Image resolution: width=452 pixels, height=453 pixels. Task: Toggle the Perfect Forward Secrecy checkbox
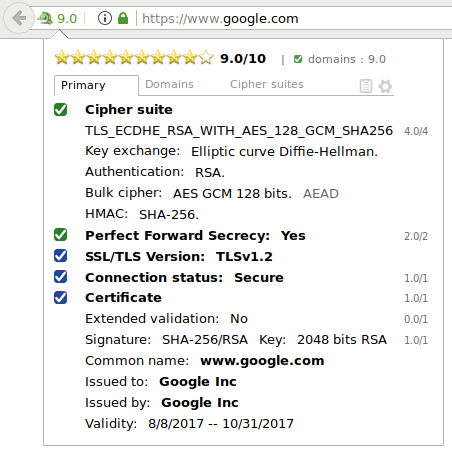click(60, 235)
